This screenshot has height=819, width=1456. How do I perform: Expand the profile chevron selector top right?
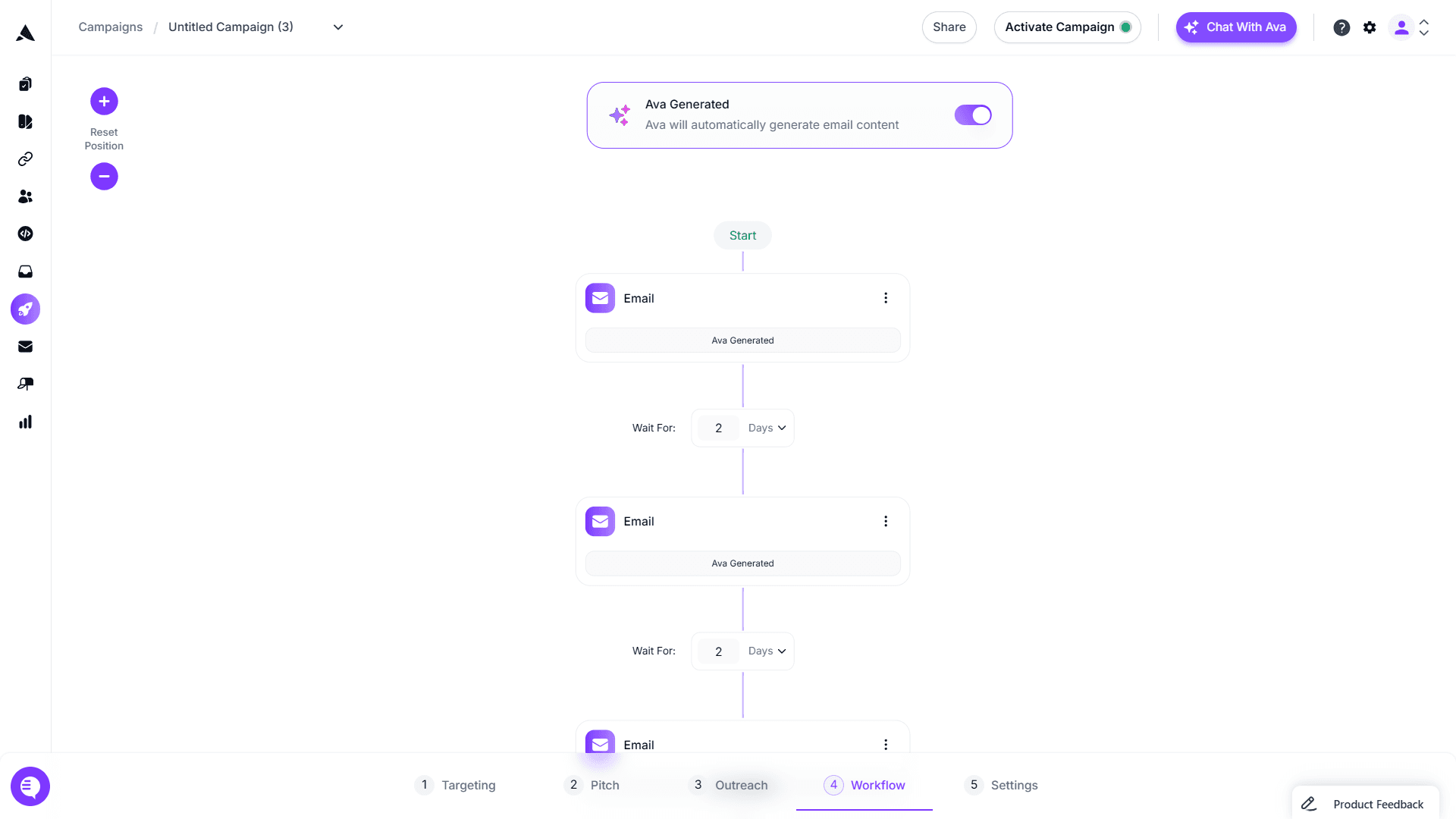pyautogui.click(x=1424, y=27)
